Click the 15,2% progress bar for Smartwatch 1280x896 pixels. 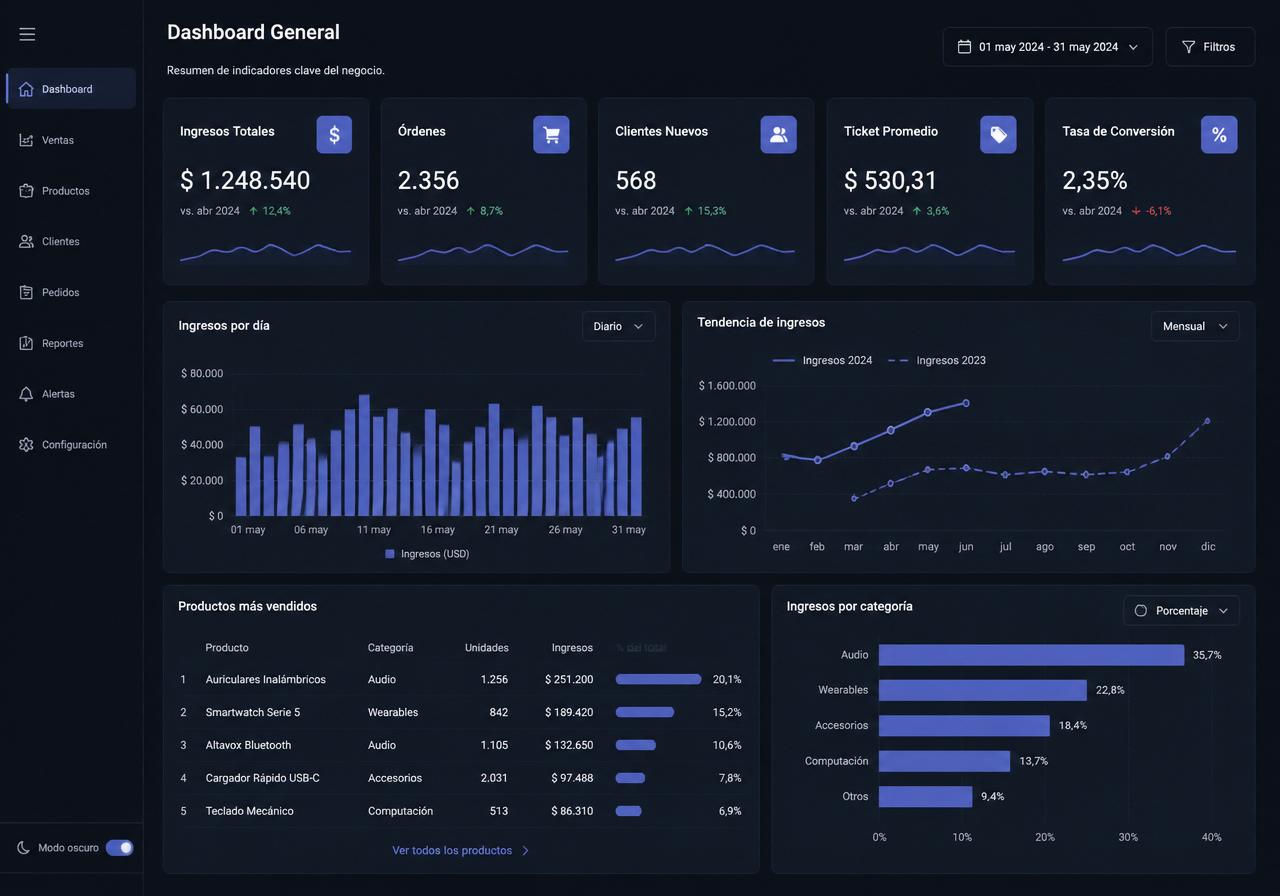pyautogui.click(x=645, y=713)
